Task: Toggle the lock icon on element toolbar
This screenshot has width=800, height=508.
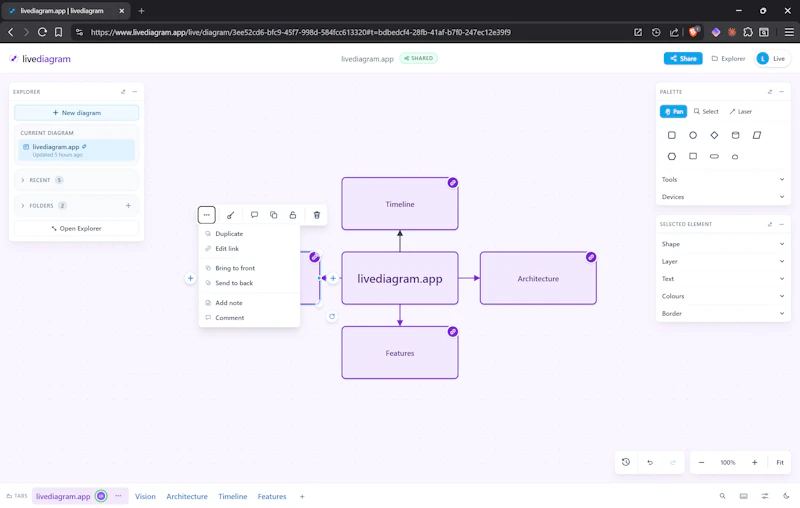Action: click(293, 215)
